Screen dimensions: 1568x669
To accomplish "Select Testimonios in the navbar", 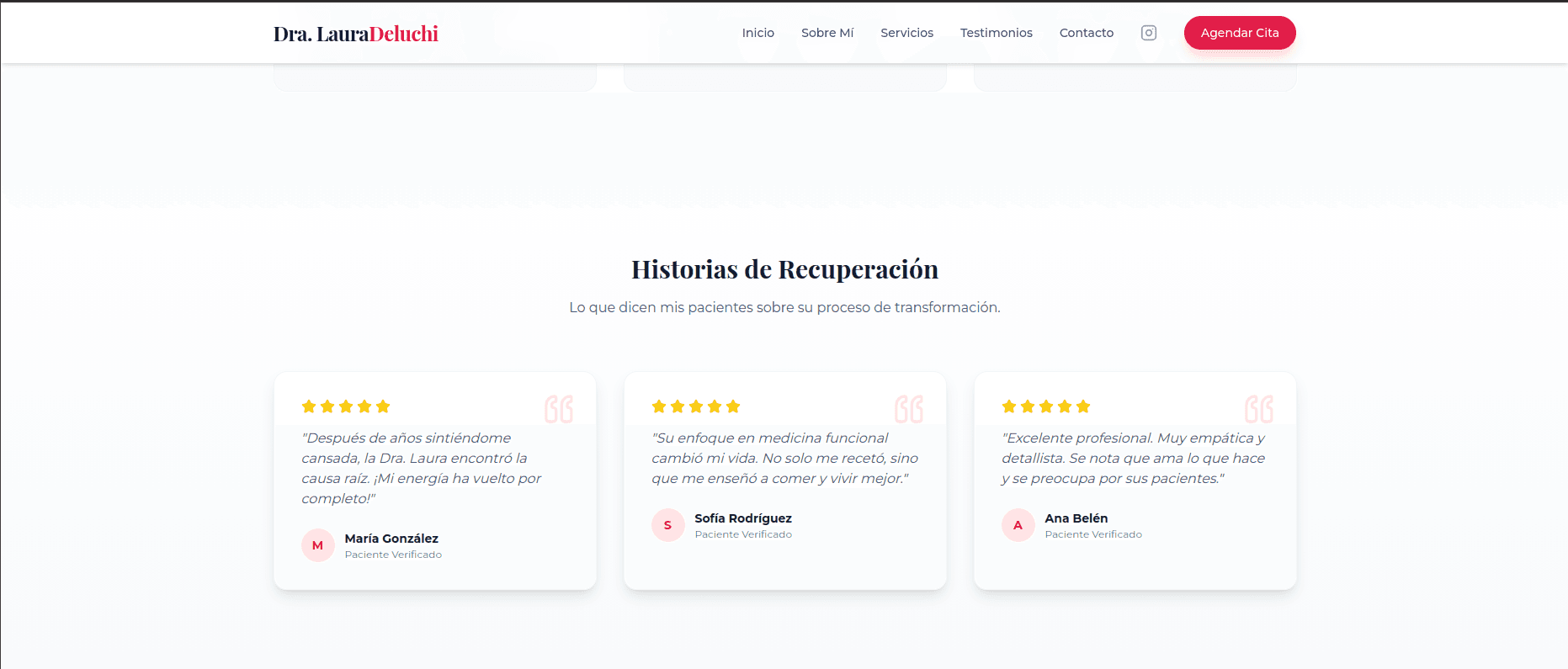I will click(996, 33).
